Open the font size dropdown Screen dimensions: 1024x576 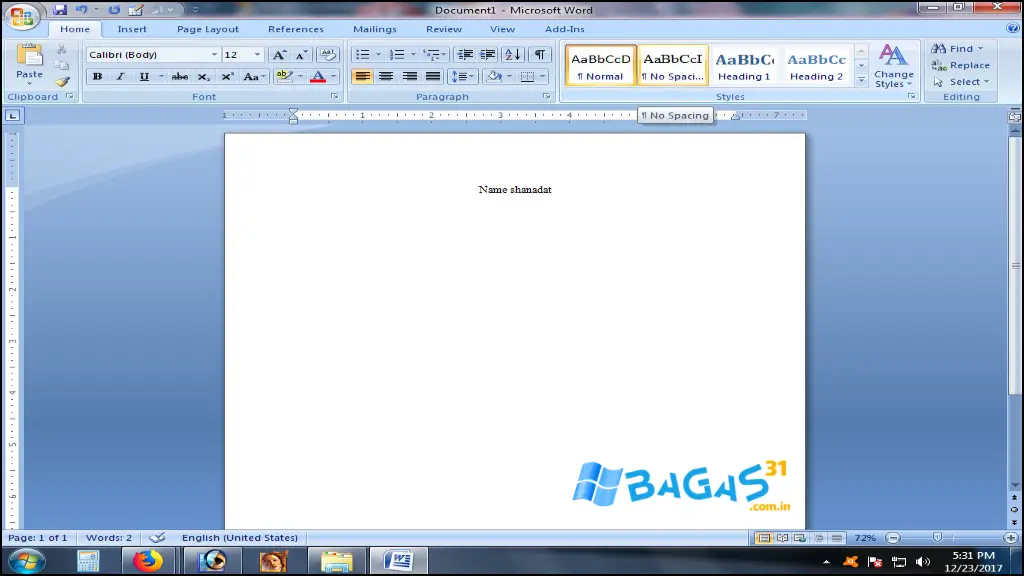[258, 55]
